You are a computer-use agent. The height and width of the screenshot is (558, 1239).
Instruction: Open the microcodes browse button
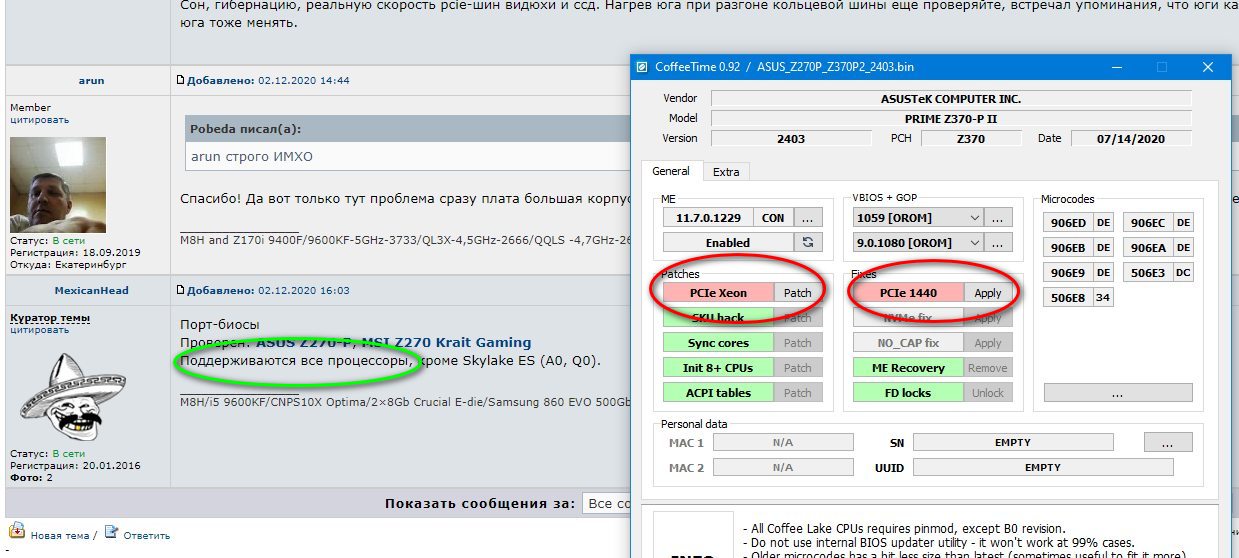click(1118, 393)
